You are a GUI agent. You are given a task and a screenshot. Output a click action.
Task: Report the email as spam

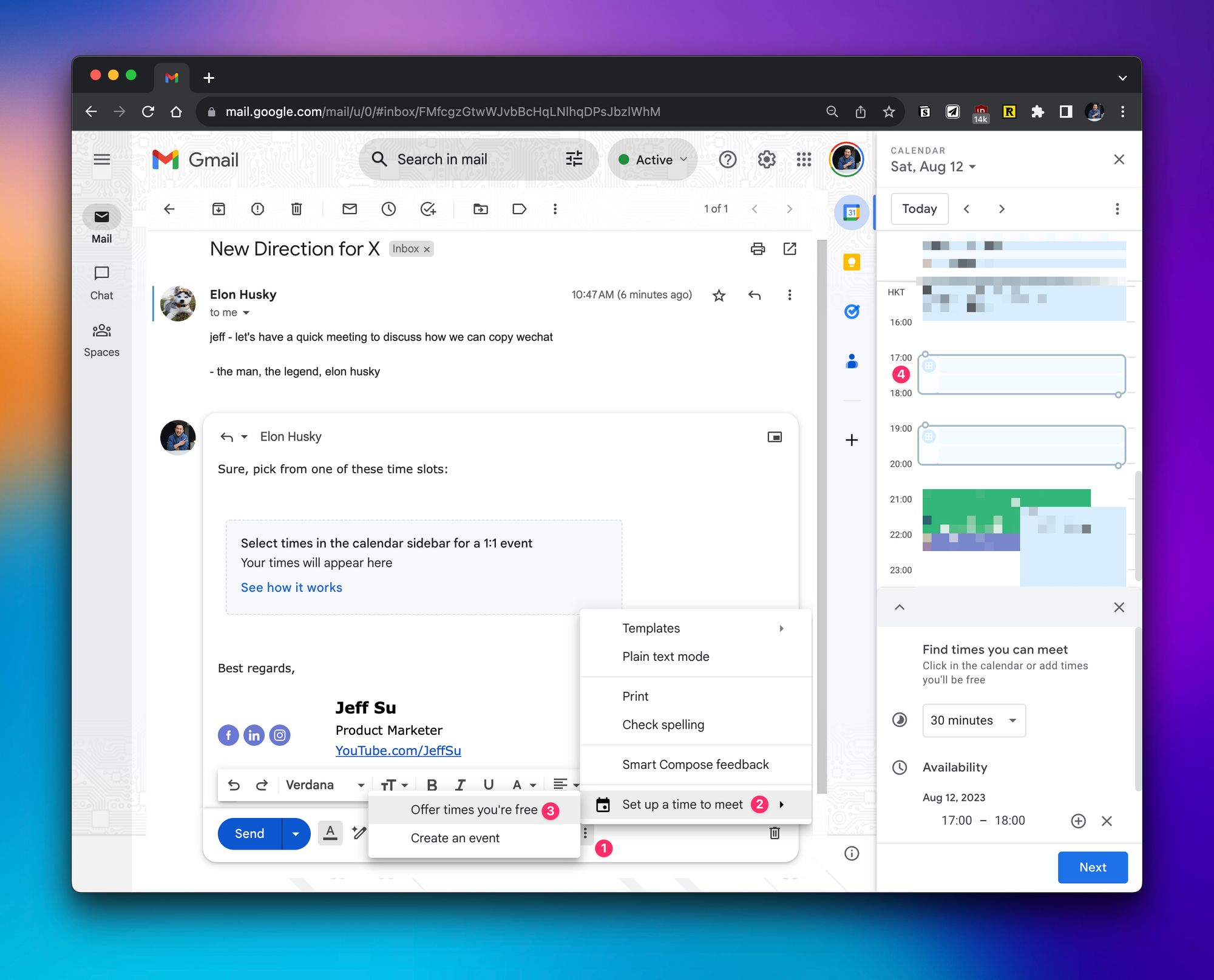point(257,209)
